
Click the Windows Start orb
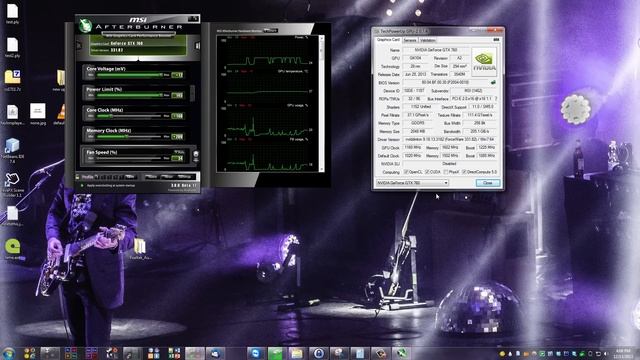8,353
